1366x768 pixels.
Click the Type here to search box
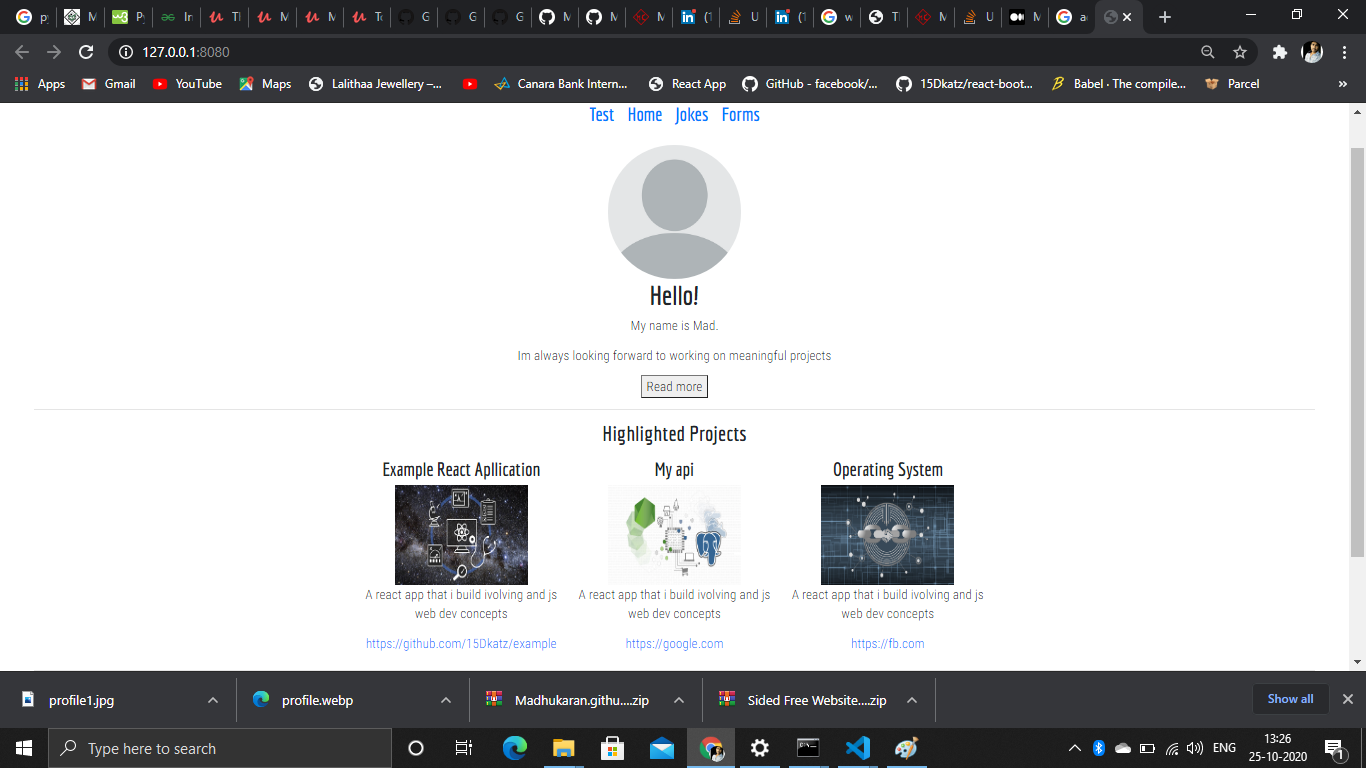[x=220, y=748]
